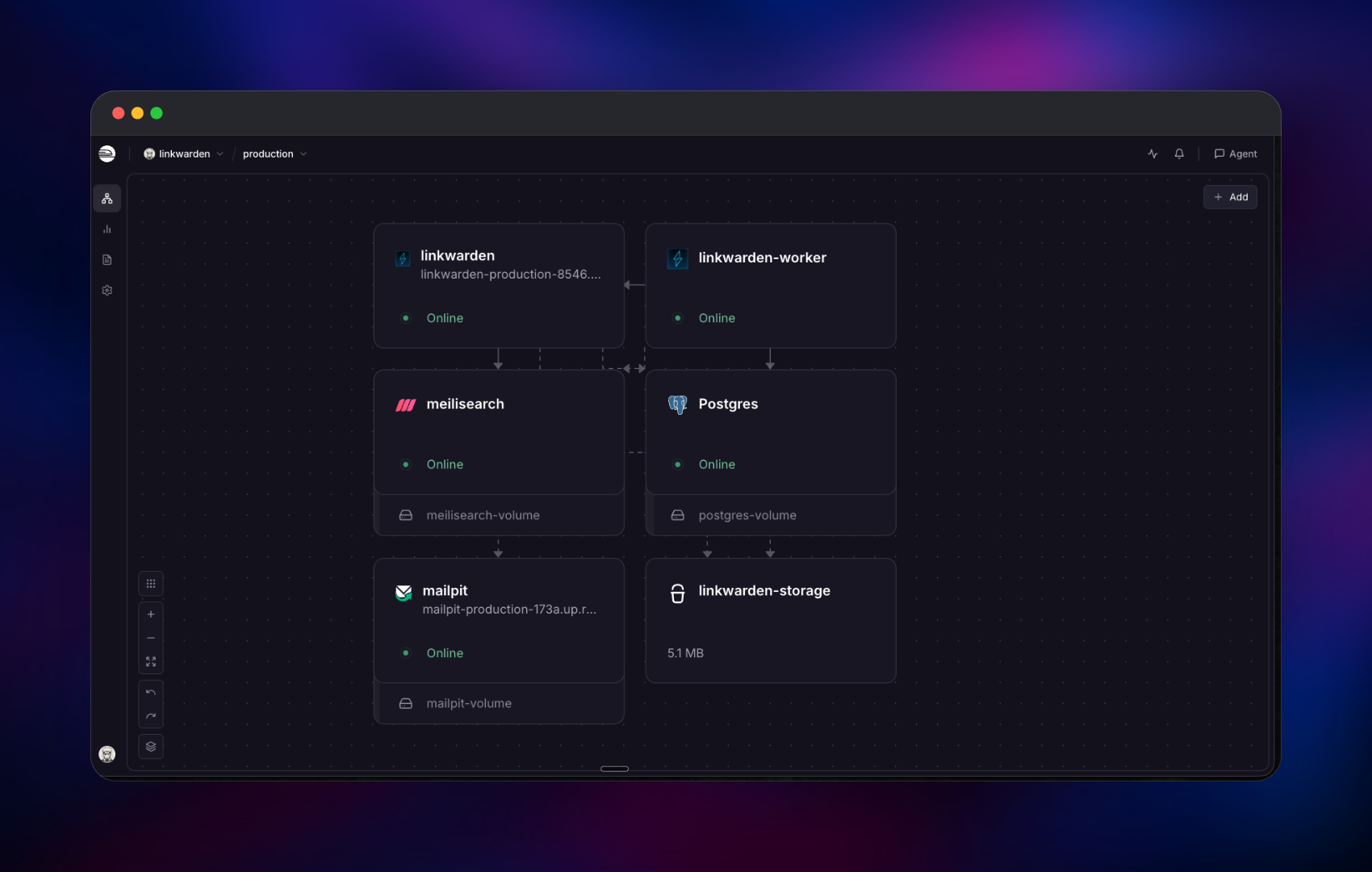Click the Online status on linkwarden-worker
The height and width of the screenshot is (872, 1372).
coord(717,318)
